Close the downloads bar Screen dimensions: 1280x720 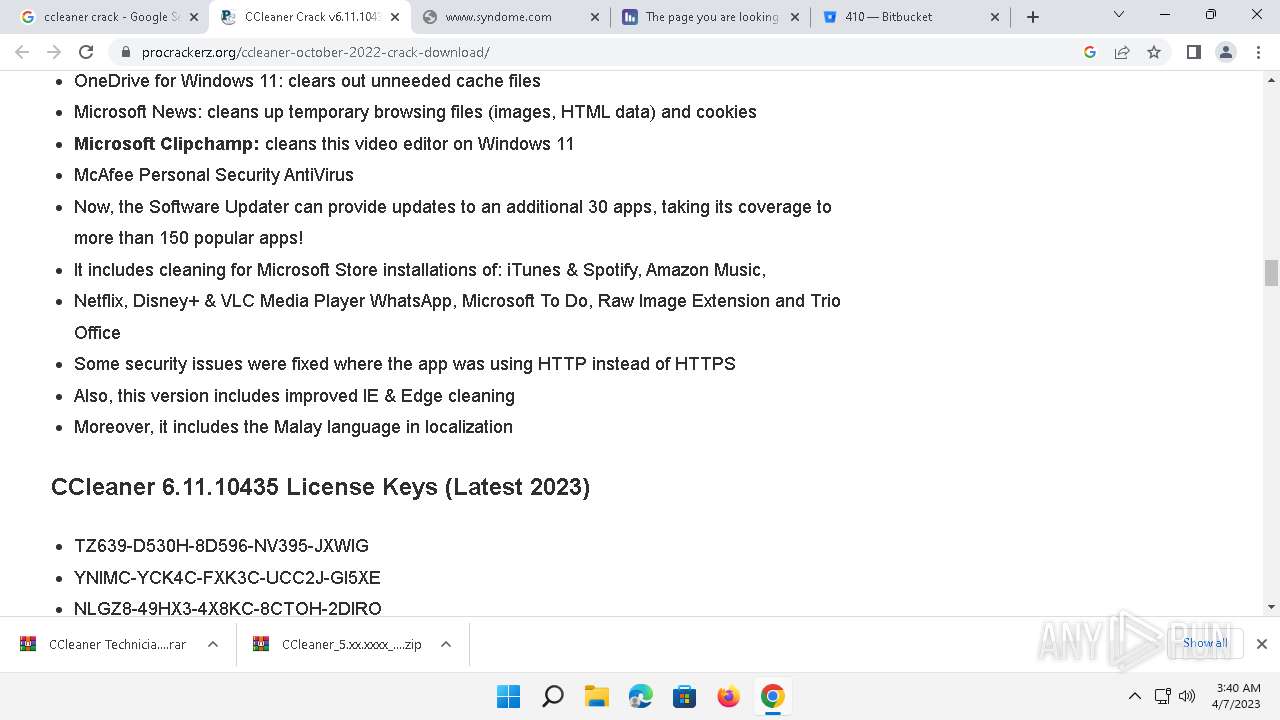point(1262,644)
